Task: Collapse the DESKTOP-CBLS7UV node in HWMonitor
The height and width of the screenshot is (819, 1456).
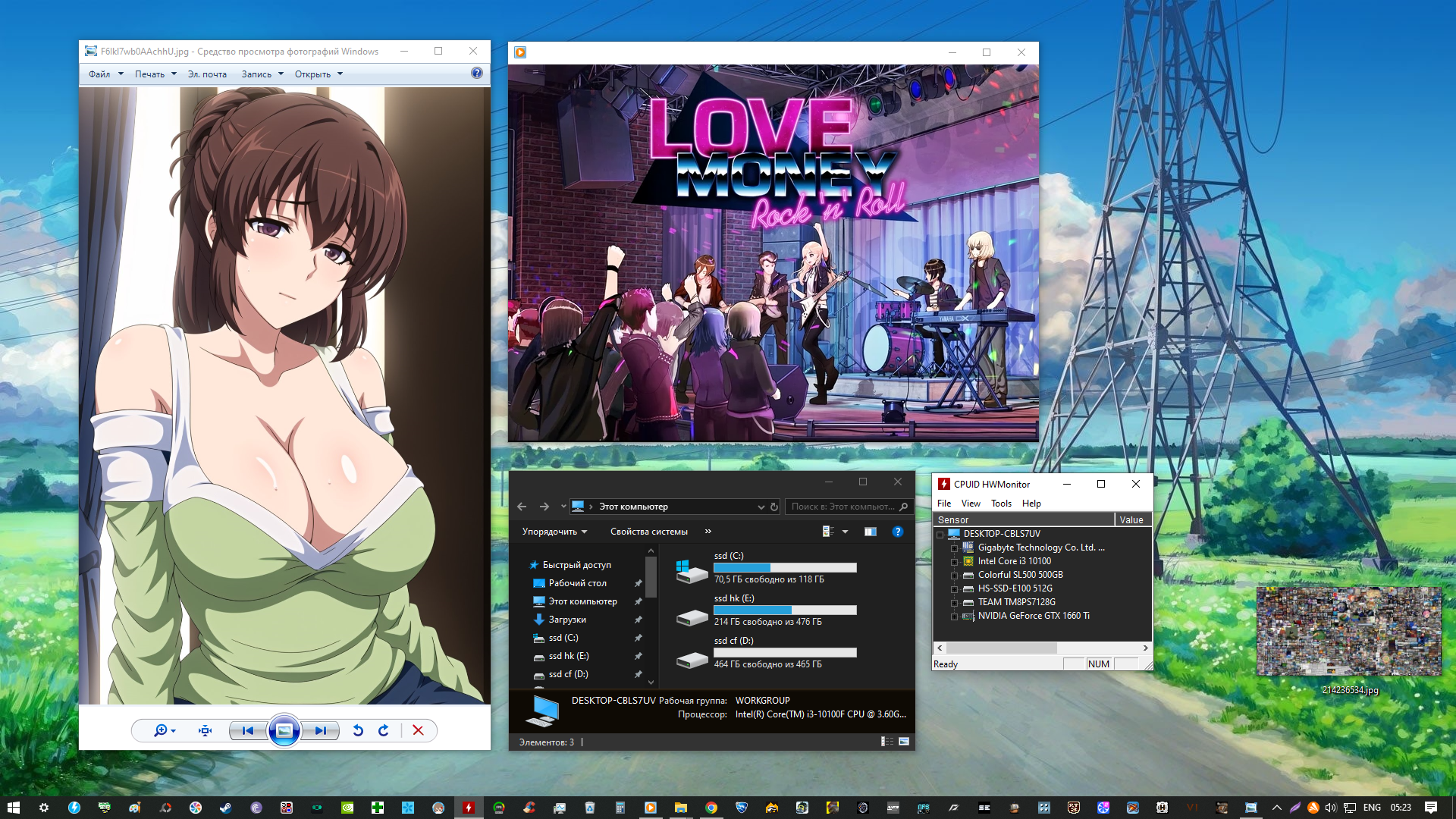Action: pyautogui.click(x=940, y=535)
